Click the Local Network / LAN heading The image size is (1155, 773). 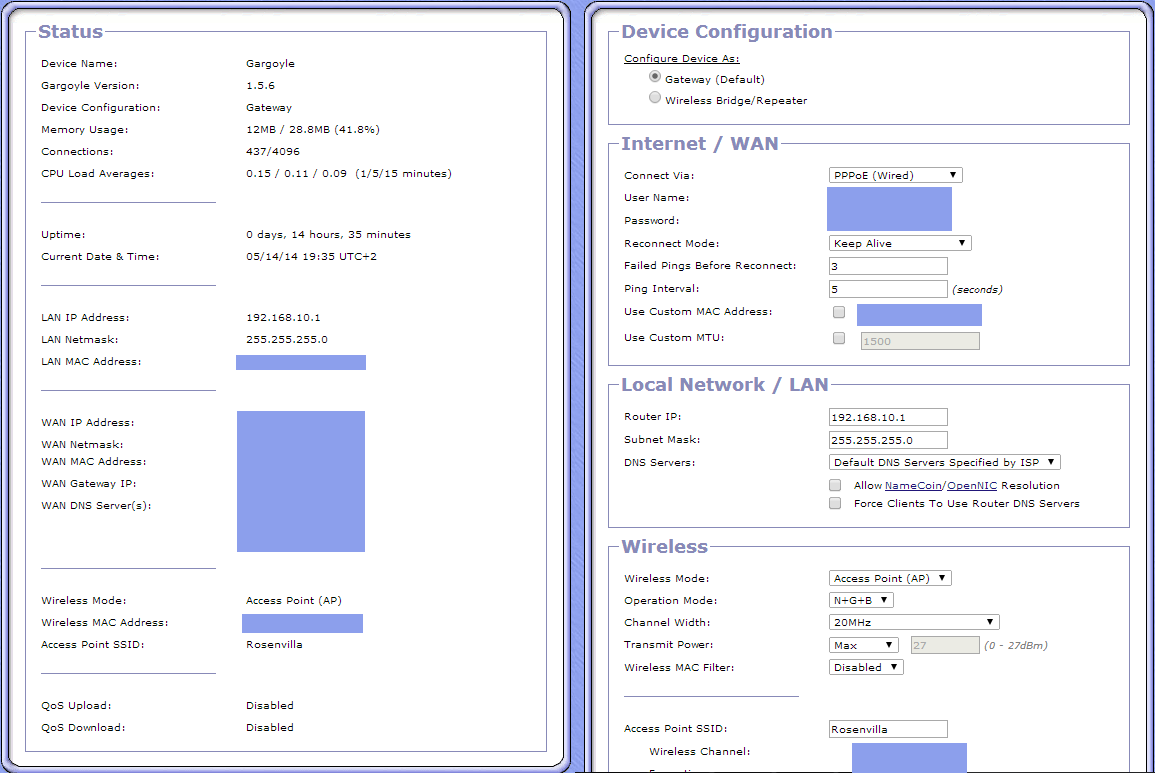[725, 385]
